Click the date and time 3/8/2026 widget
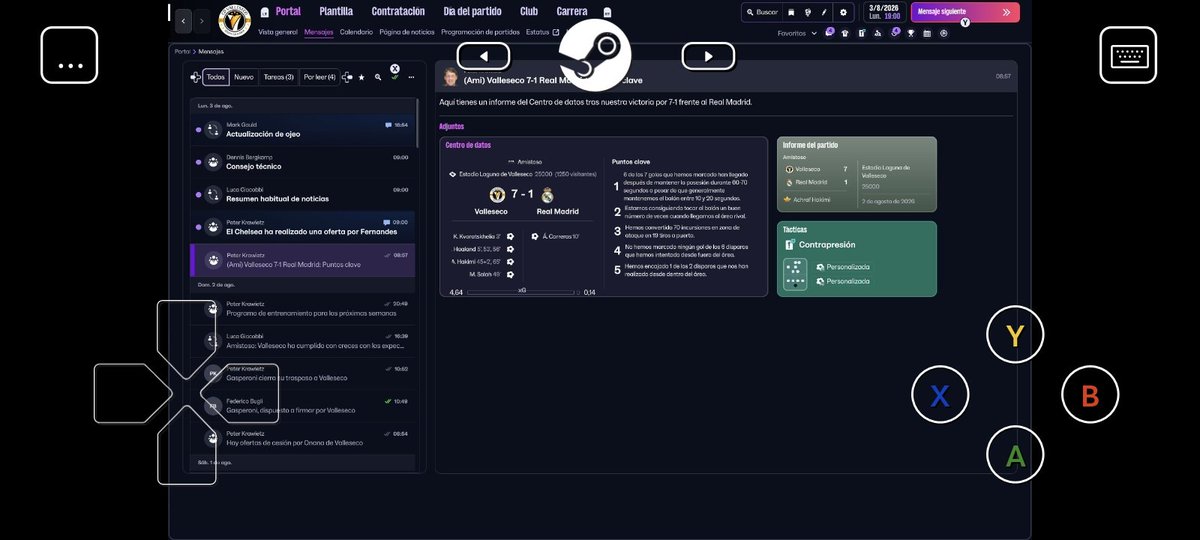The image size is (1200, 540). coord(884,12)
